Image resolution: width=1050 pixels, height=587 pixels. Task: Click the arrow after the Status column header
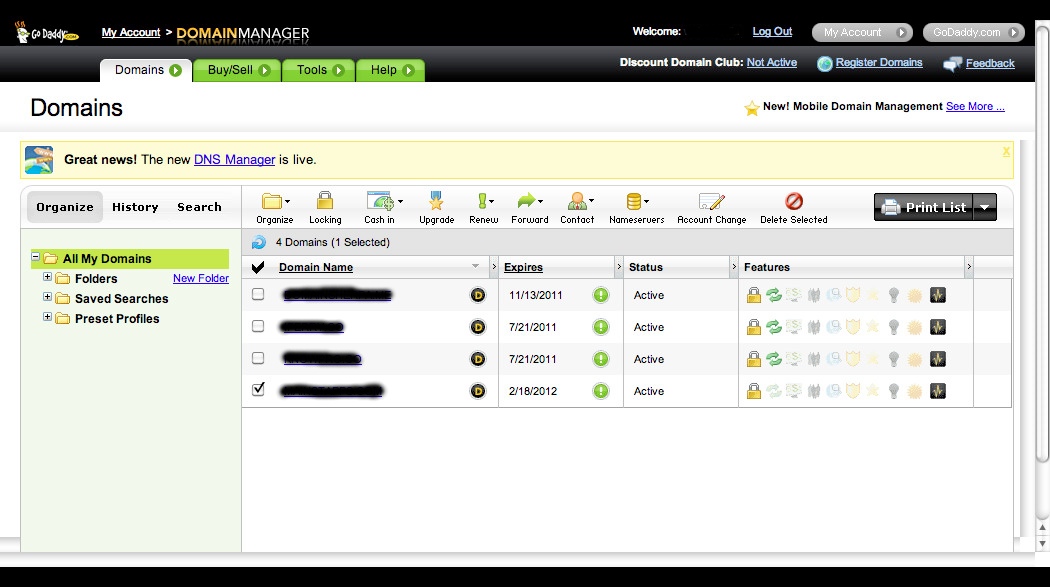click(x=733, y=267)
